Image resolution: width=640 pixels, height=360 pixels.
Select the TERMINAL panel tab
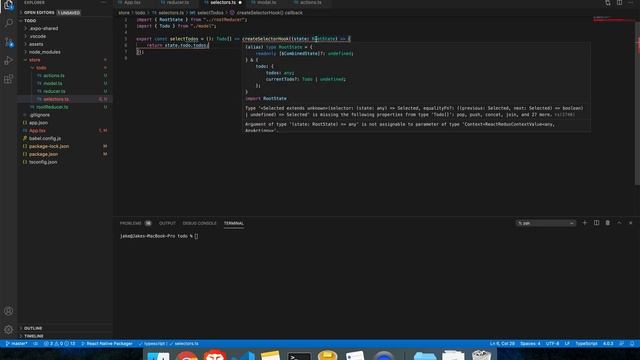click(233, 223)
